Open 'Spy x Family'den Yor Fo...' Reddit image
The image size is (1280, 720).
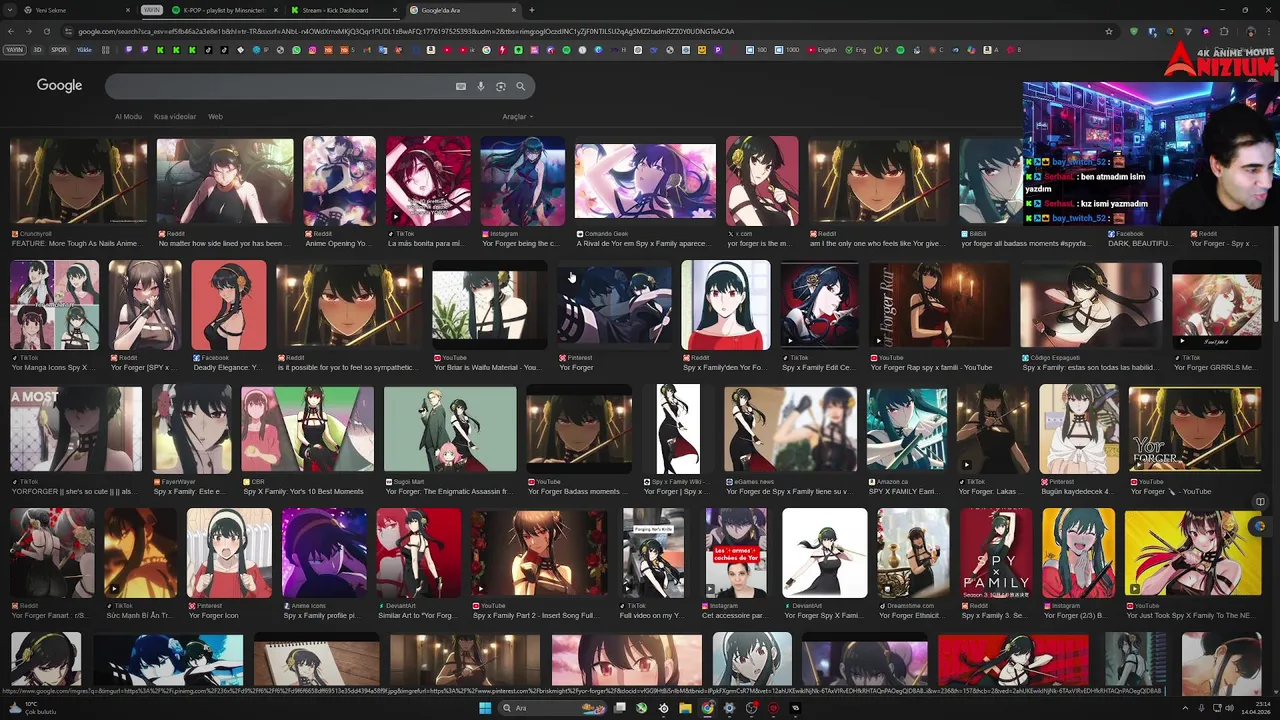coord(726,305)
